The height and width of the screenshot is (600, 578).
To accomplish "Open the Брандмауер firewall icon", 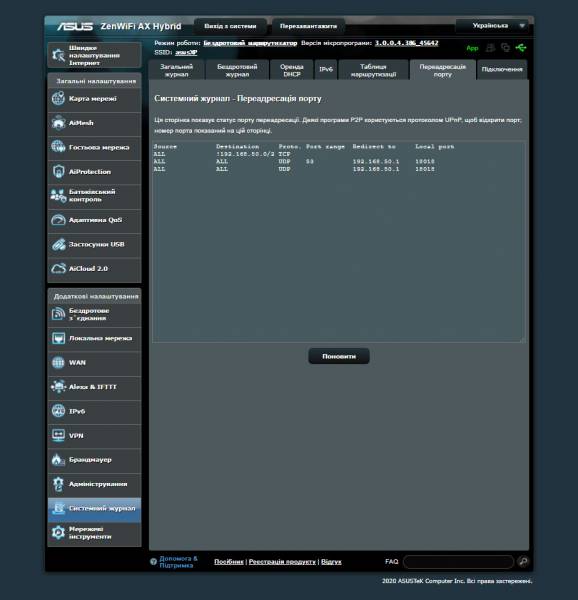I will [x=58, y=460].
